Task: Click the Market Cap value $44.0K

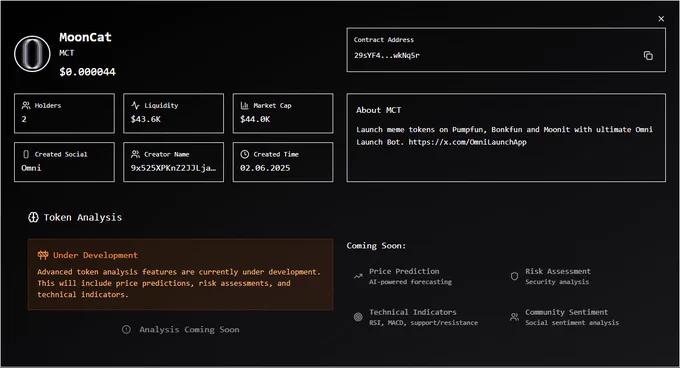Action: (255, 119)
